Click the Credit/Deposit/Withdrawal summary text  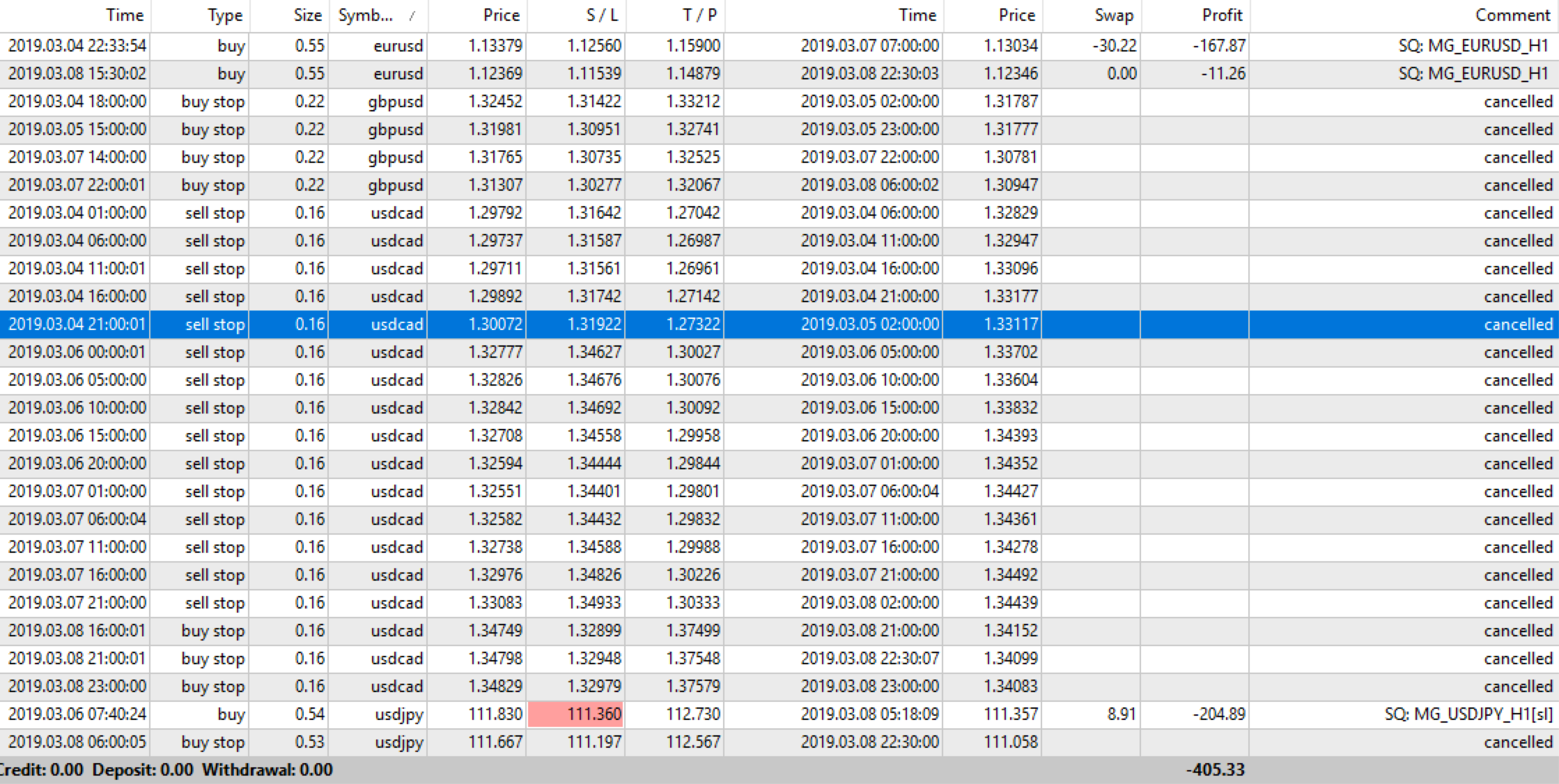[166, 770]
